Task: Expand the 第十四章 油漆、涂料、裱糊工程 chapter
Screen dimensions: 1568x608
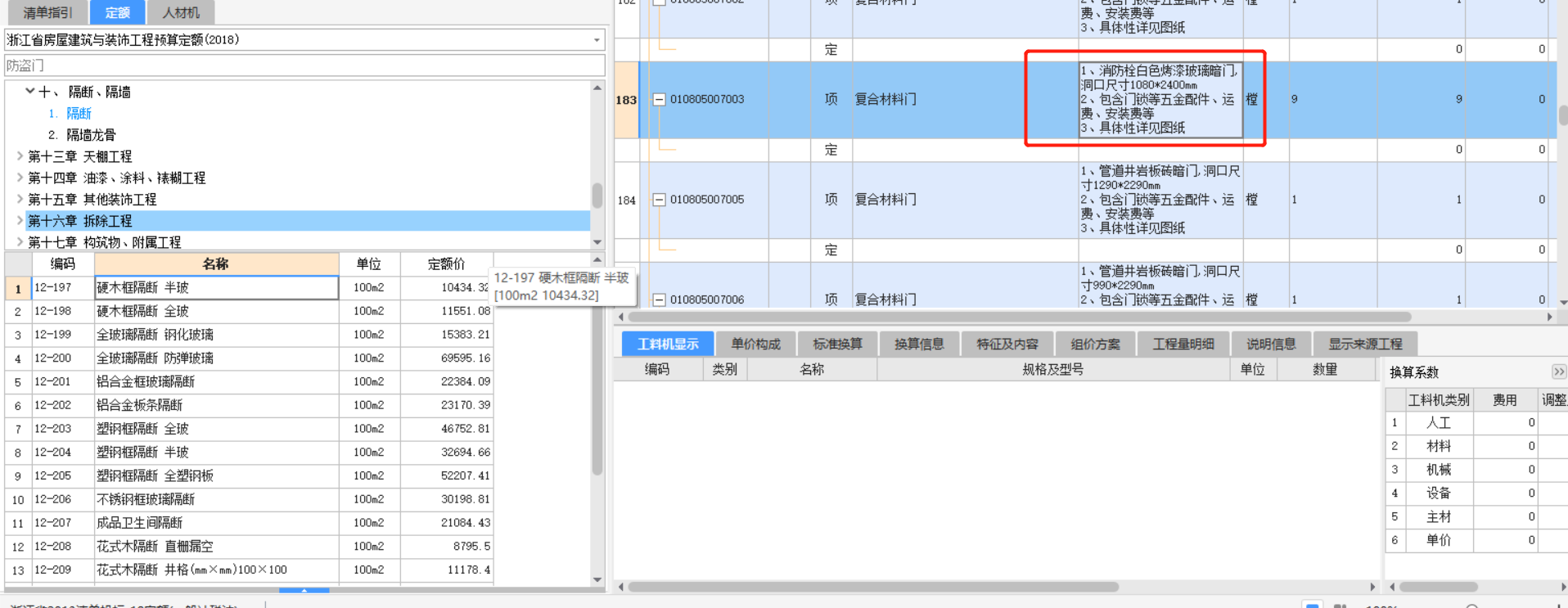Action: point(20,177)
